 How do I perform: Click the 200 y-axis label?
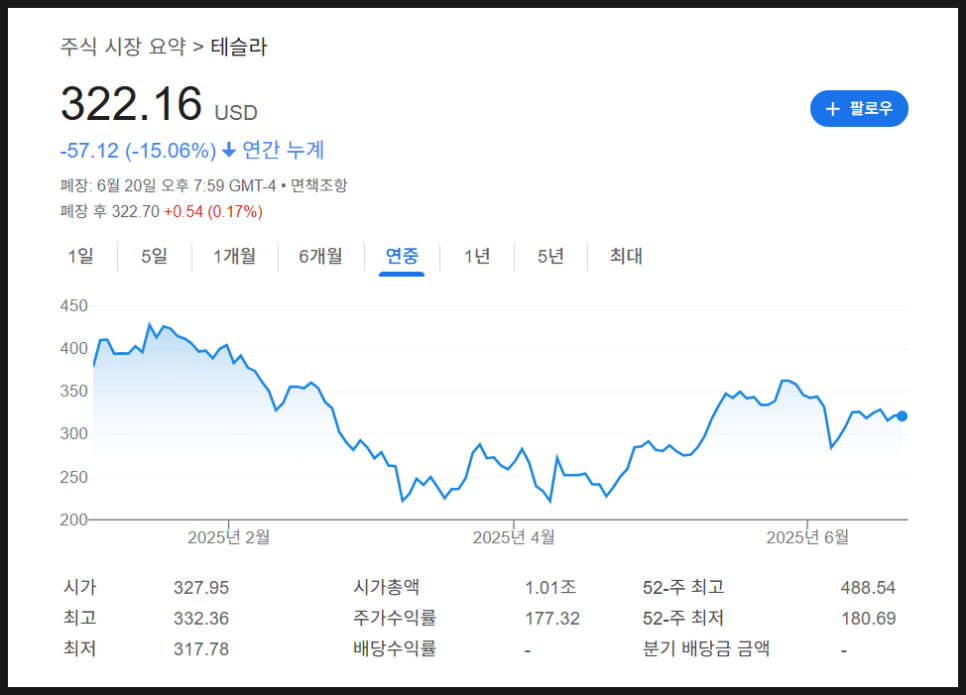74,519
